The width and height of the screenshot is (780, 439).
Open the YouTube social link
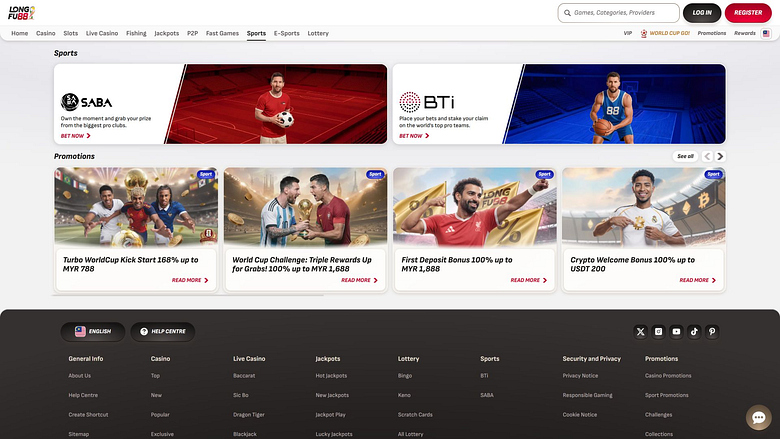point(677,332)
